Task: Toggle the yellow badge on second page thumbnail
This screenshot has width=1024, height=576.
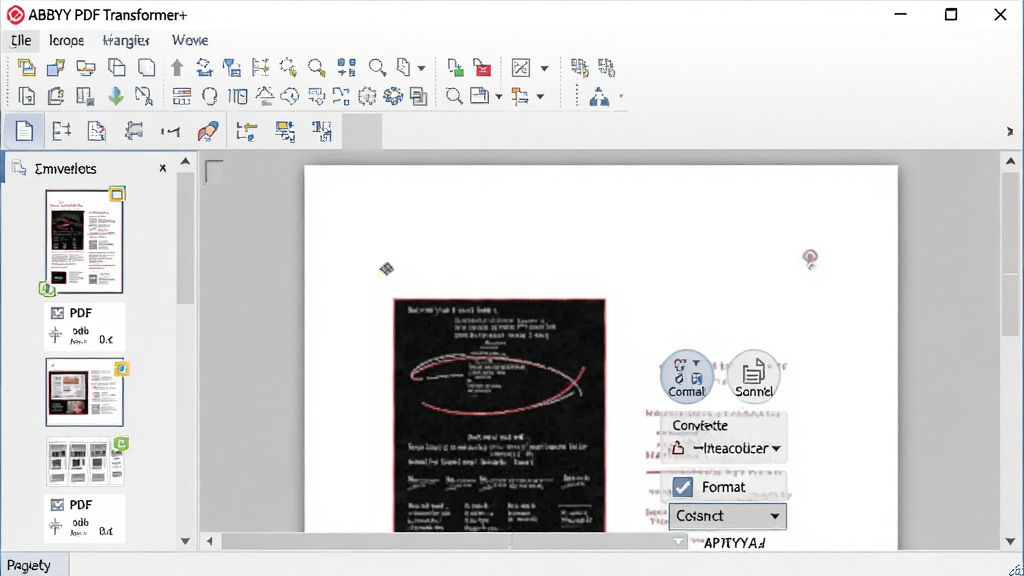Action: click(x=121, y=369)
